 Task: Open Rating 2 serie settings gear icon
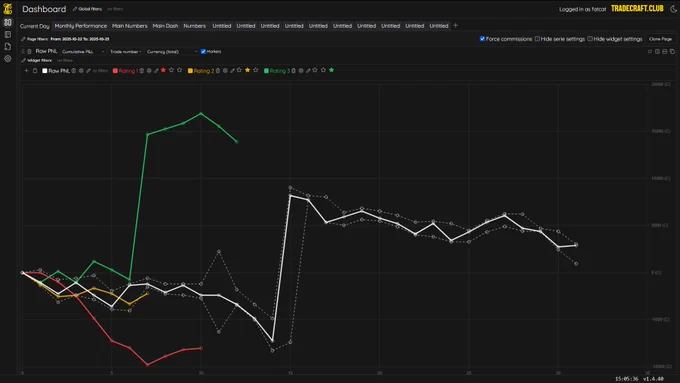[x=225, y=71]
